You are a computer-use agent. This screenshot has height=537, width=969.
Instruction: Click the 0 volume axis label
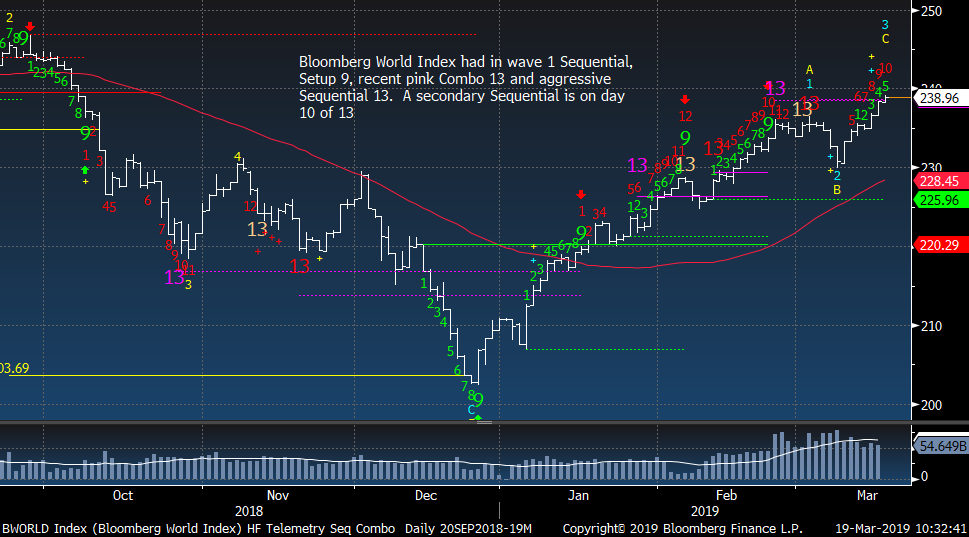[925, 476]
